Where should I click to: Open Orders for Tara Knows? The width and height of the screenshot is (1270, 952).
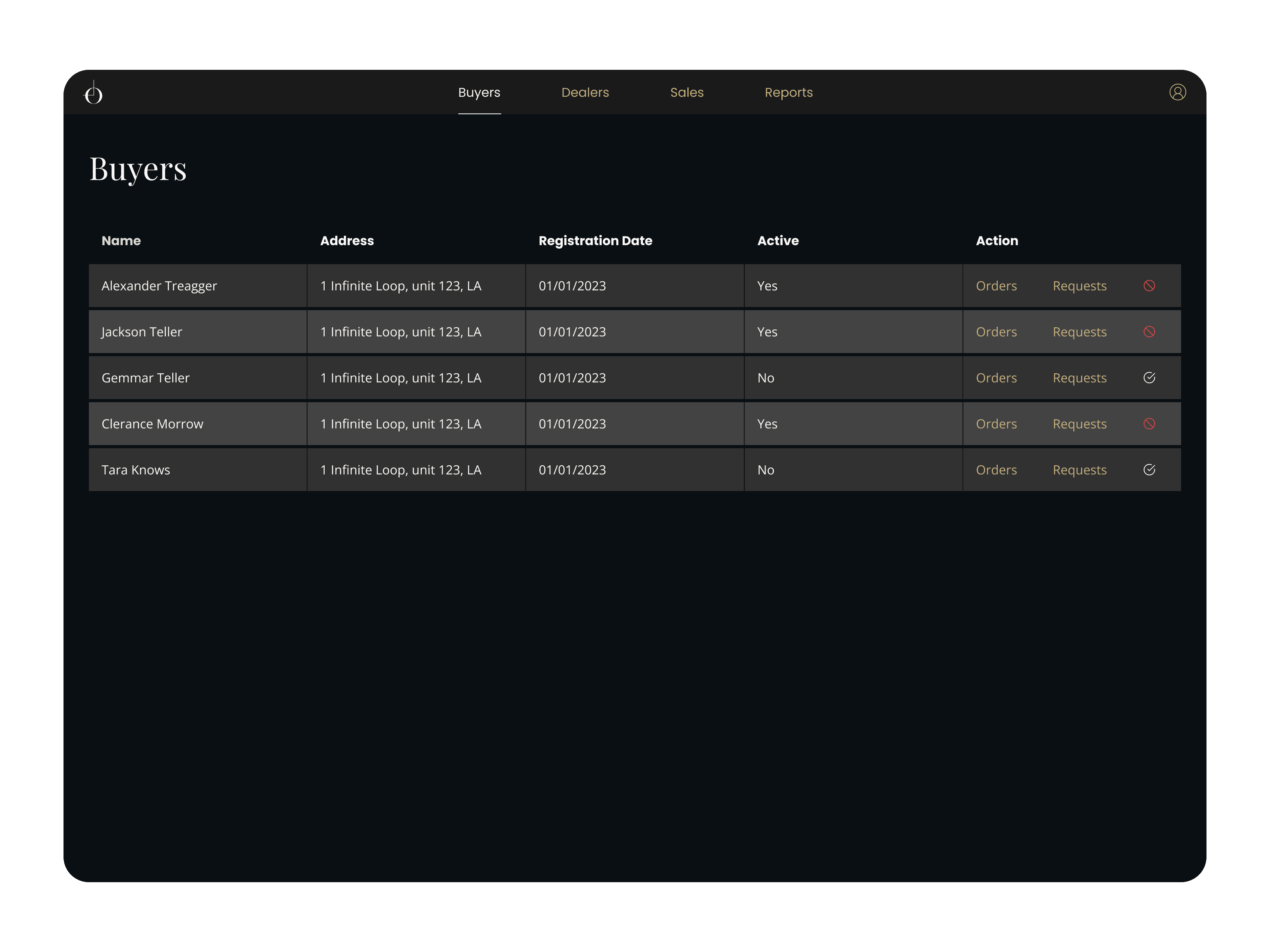pyautogui.click(x=995, y=470)
